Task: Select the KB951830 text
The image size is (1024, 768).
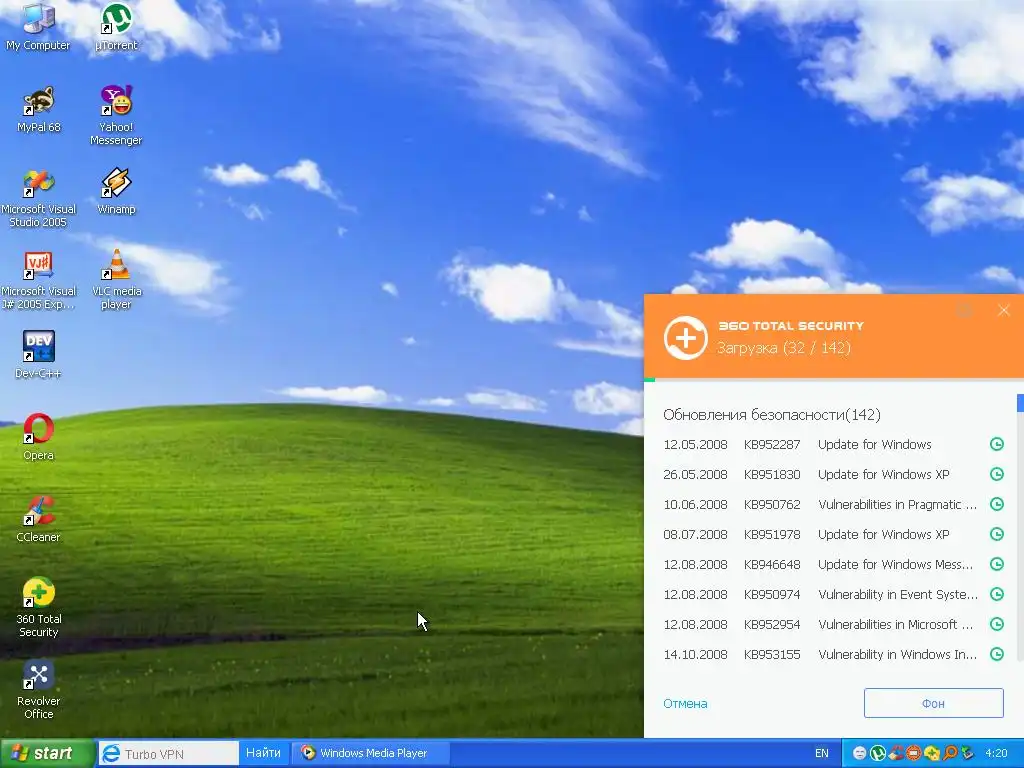Action: pyautogui.click(x=772, y=474)
